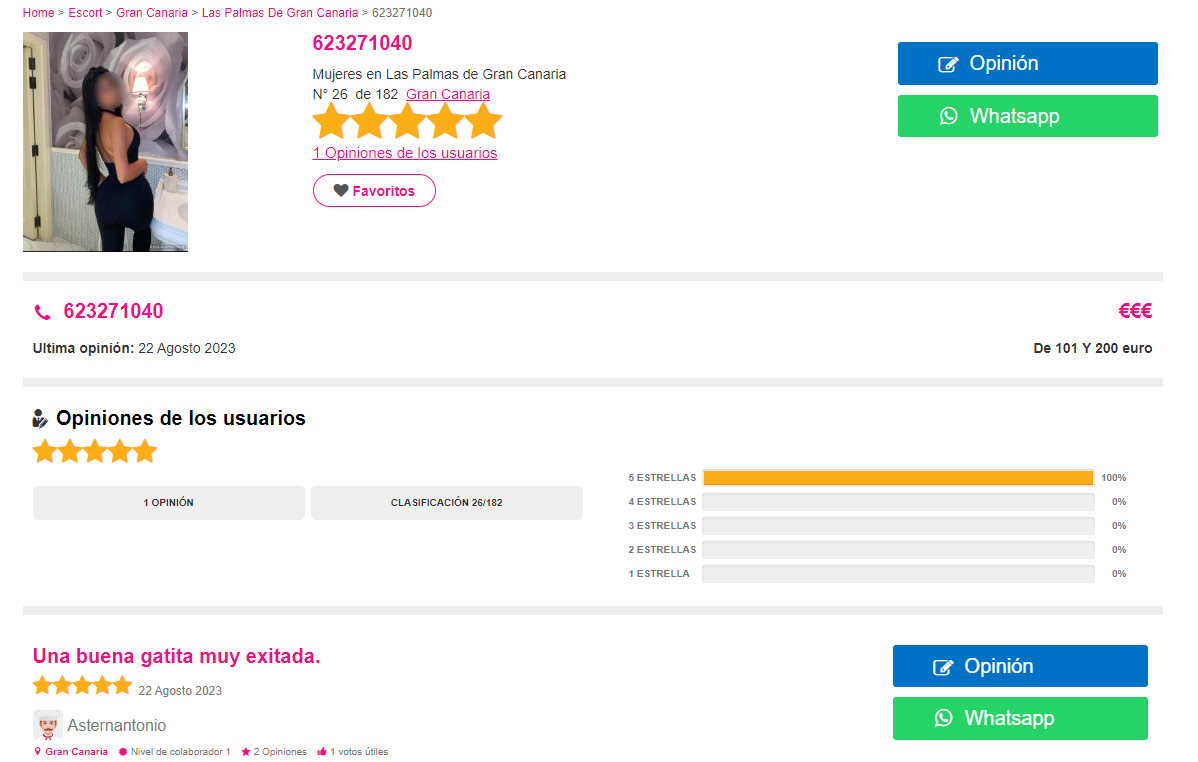Click the heart icon in Favoritos button
1198x762 pixels.
pos(341,190)
